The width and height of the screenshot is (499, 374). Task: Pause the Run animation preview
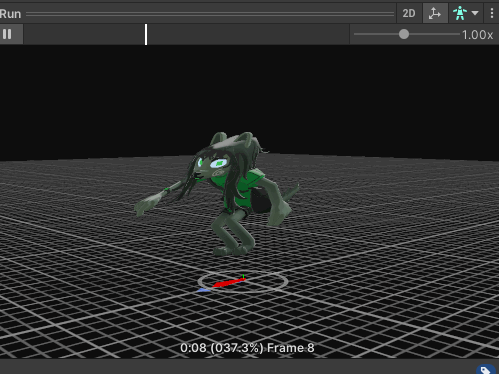tap(7, 34)
